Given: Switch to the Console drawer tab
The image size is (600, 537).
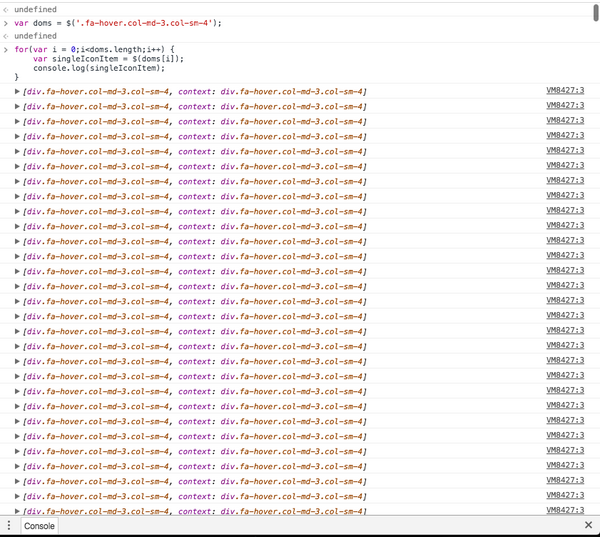Looking at the screenshot, I should click(39, 526).
